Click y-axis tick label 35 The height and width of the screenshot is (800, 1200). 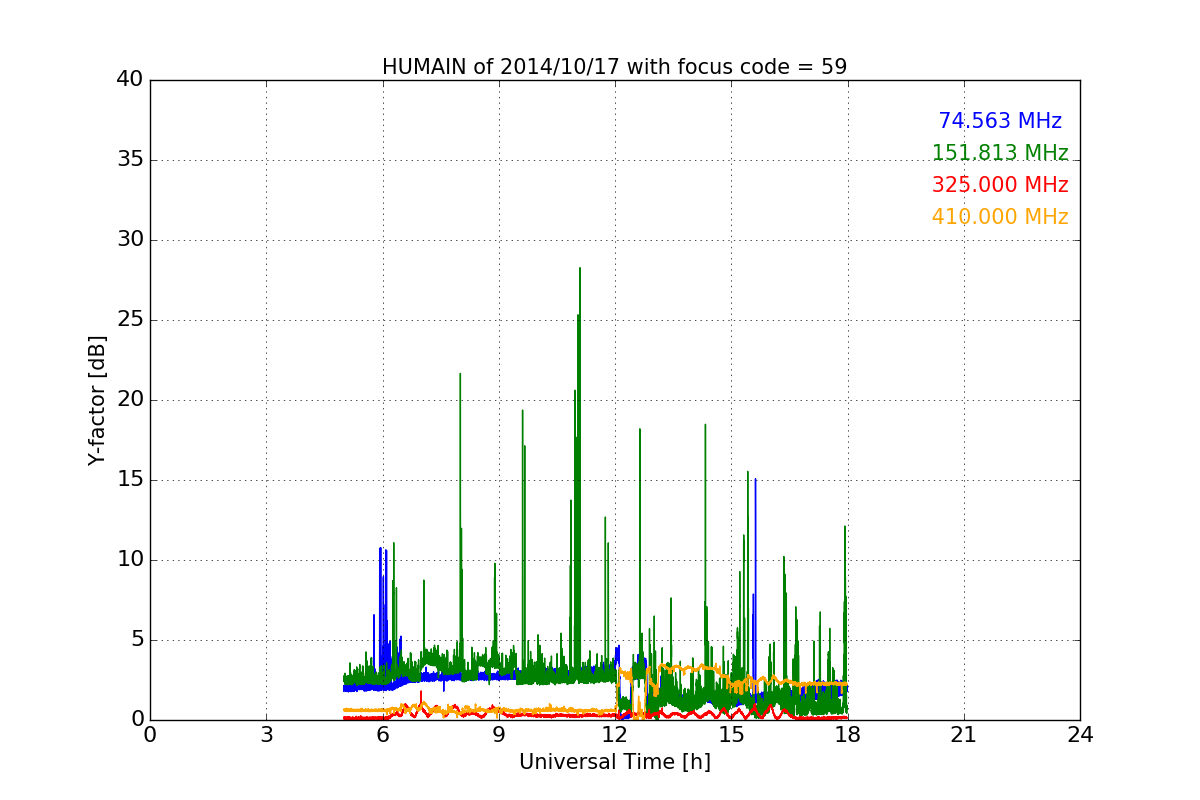(130, 160)
